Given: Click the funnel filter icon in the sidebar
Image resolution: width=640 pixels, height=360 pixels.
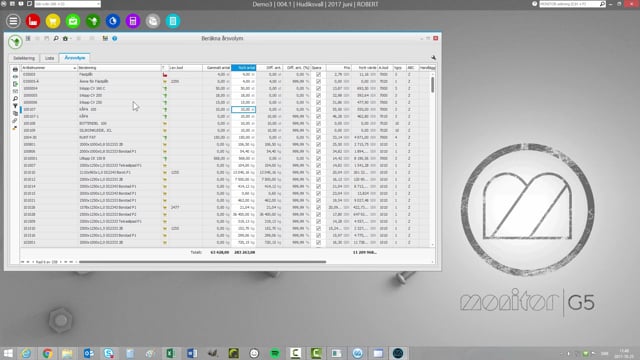Looking at the screenshot, I should tap(15, 106).
